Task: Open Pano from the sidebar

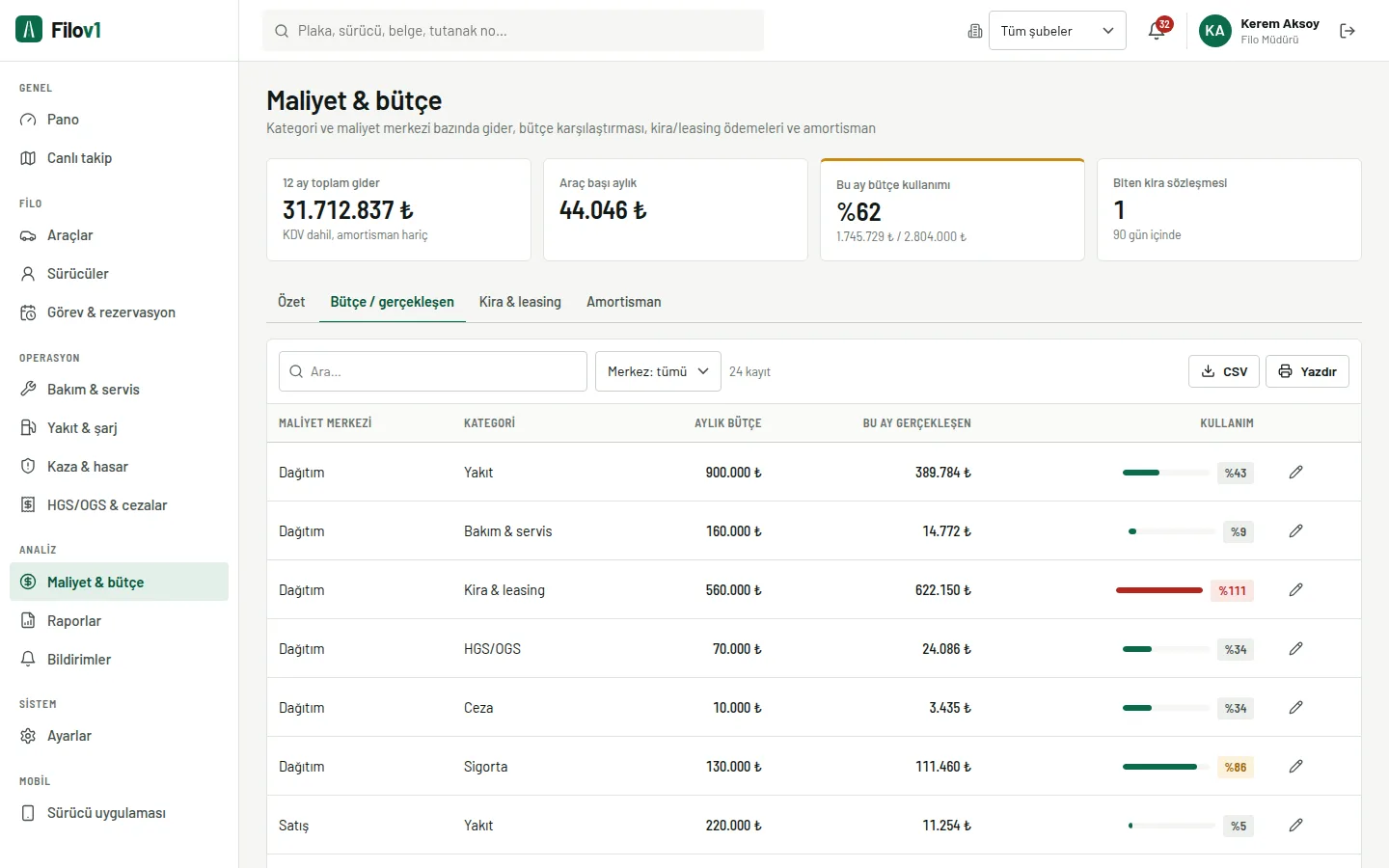Action: (x=119, y=120)
